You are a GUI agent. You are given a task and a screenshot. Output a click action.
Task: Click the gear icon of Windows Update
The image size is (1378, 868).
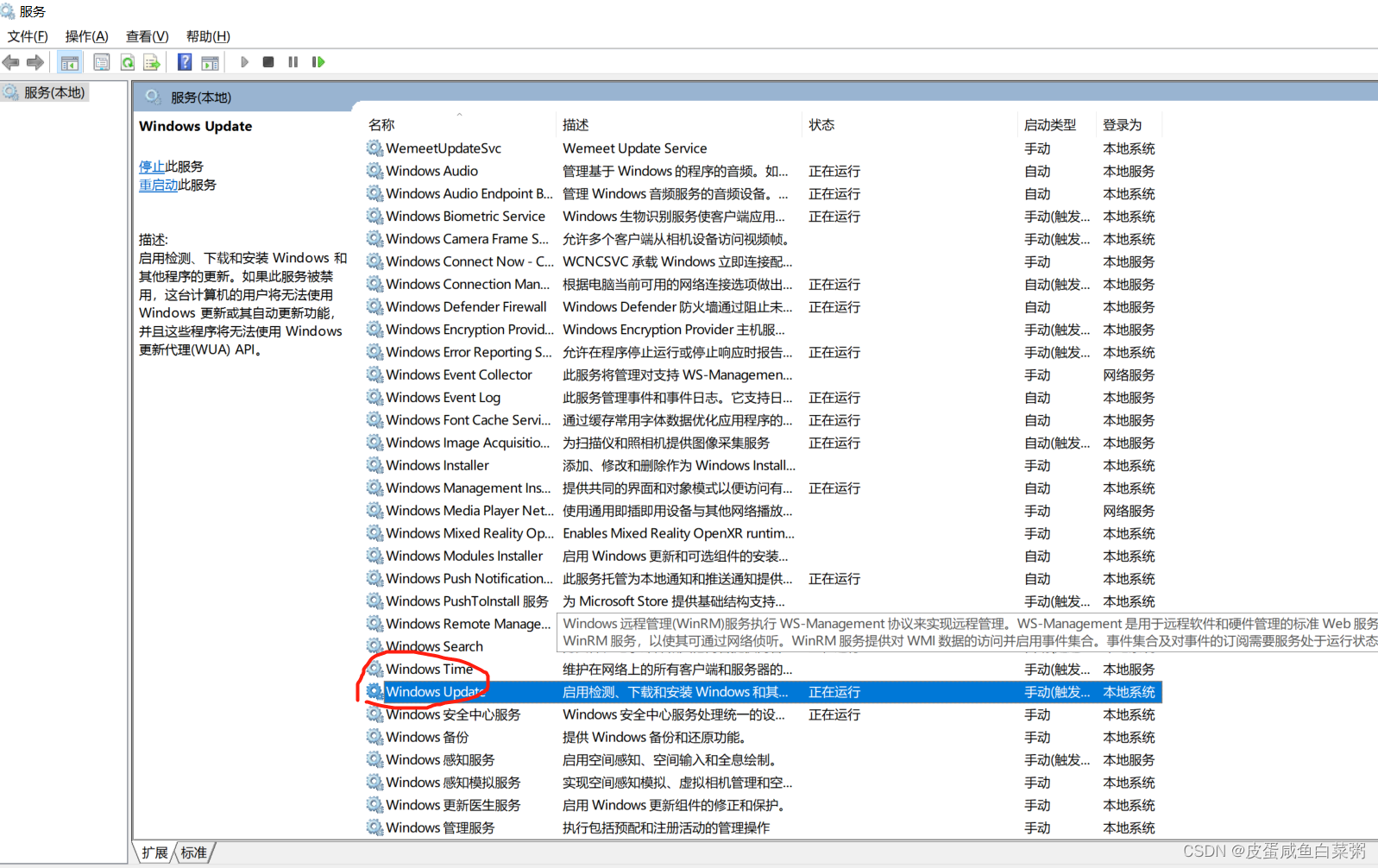[374, 692]
